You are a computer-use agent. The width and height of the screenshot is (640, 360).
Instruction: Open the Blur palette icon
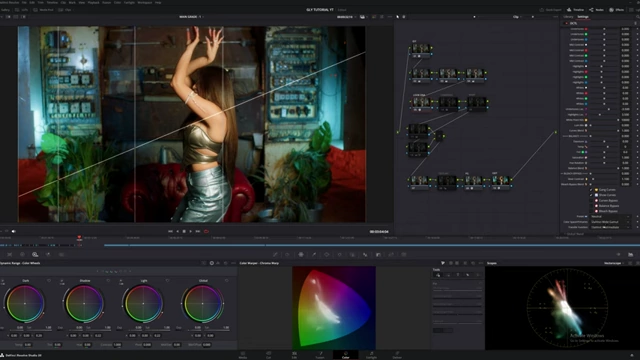[365, 254]
